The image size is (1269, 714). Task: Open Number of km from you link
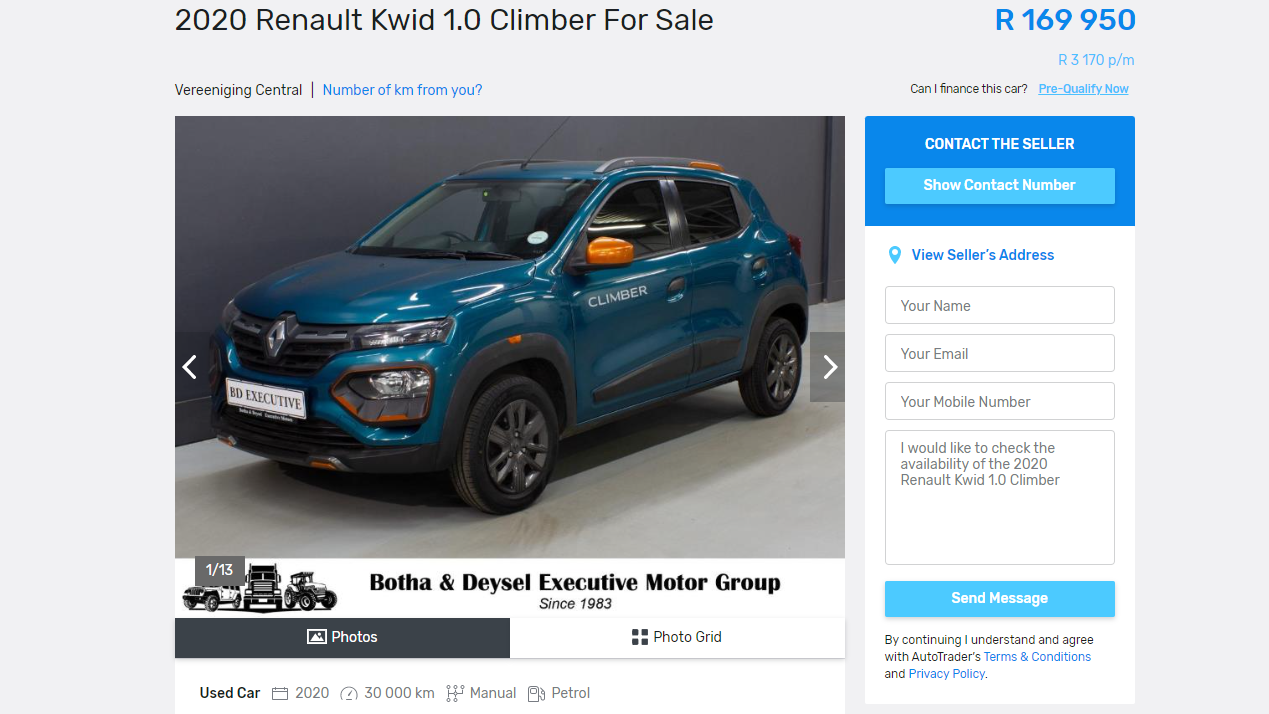click(x=402, y=90)
